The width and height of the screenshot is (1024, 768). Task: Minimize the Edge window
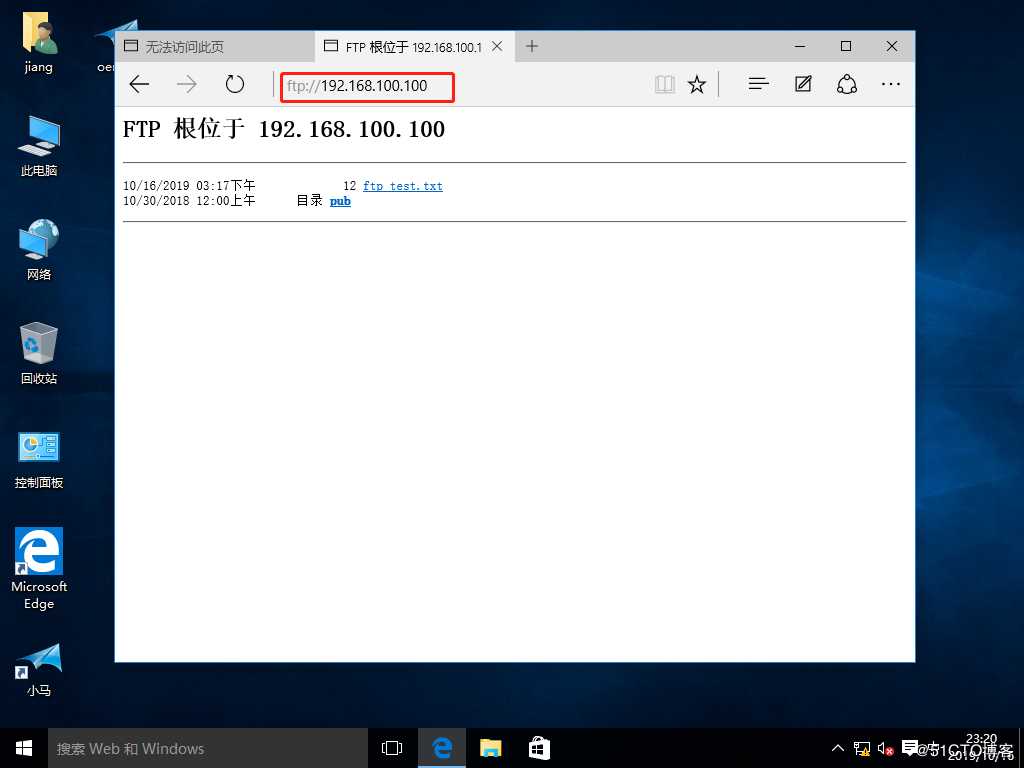[x=800, y=46]
